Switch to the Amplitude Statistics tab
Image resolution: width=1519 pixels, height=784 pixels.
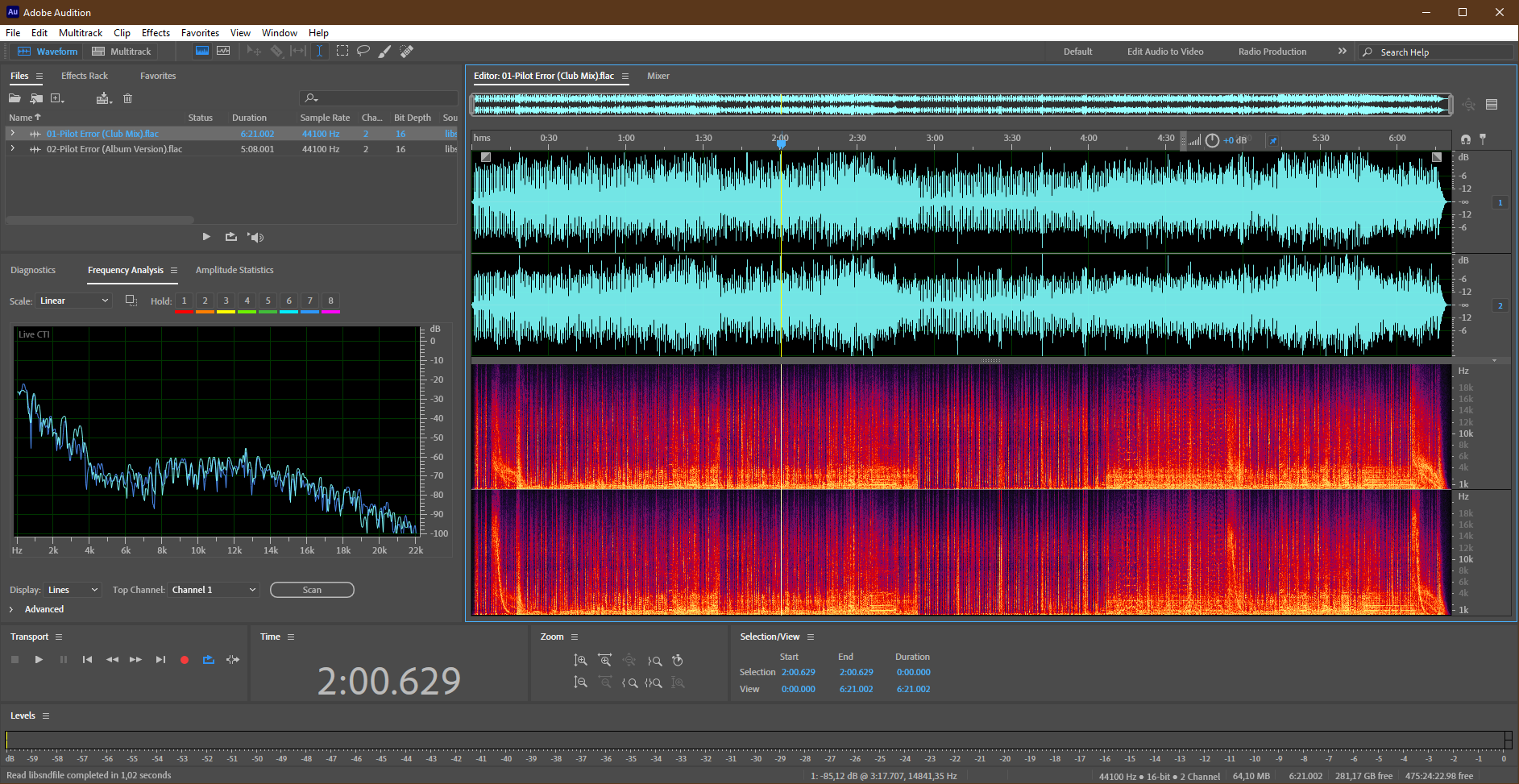(234, 270)
